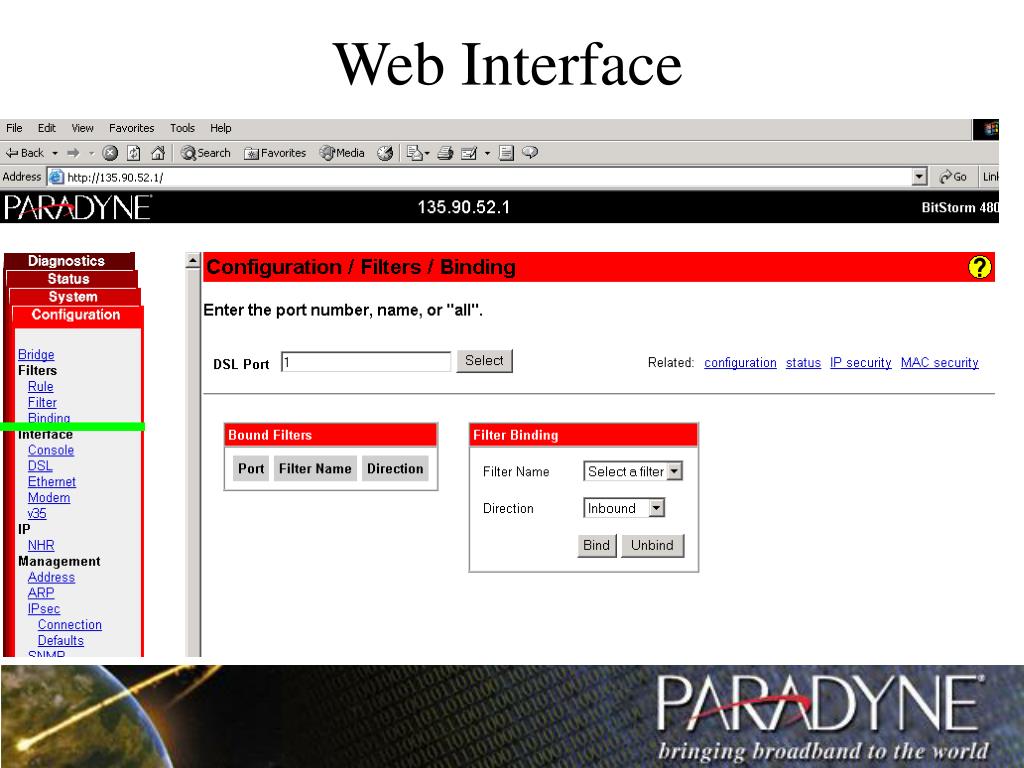Go to the Home page icon
This screenshot has width=1024, height=768.
157,153
